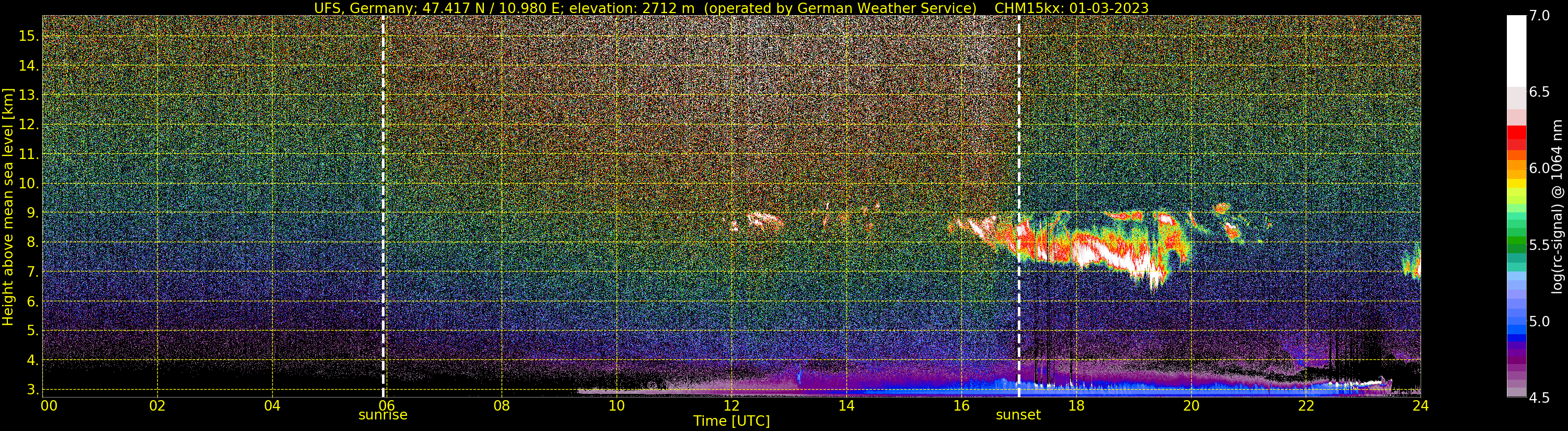
Task: Click the 'sunrise' label below the axis
Action: coord(383,415)
